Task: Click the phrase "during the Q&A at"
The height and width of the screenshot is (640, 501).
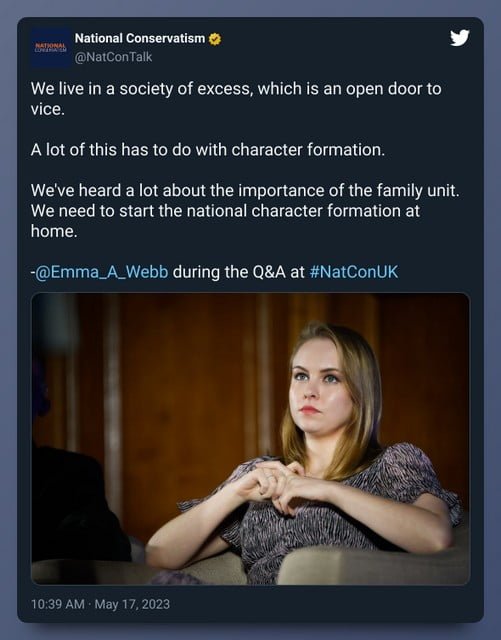Action: [x=238, y=272]
